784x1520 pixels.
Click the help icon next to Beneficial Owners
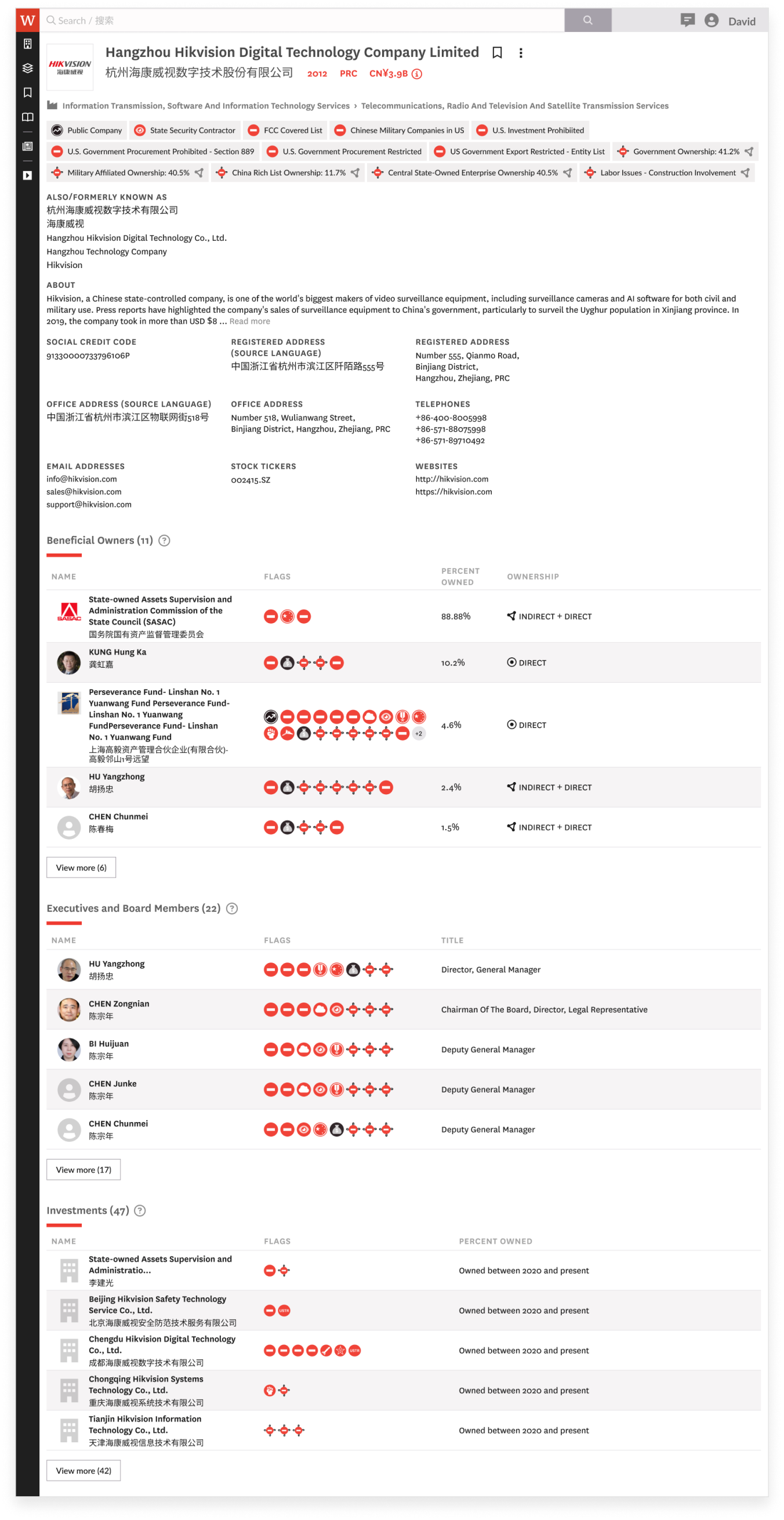[x=165, y=541]
